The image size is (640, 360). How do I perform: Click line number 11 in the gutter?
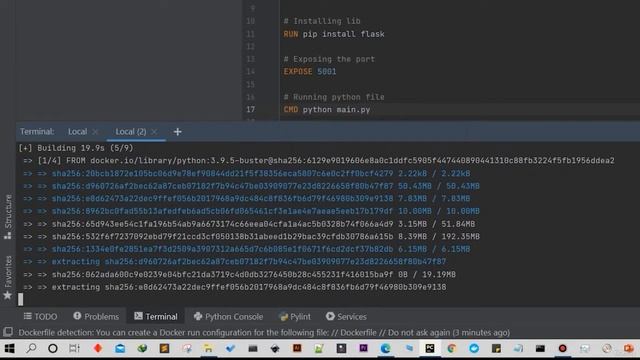coord(250,34)
